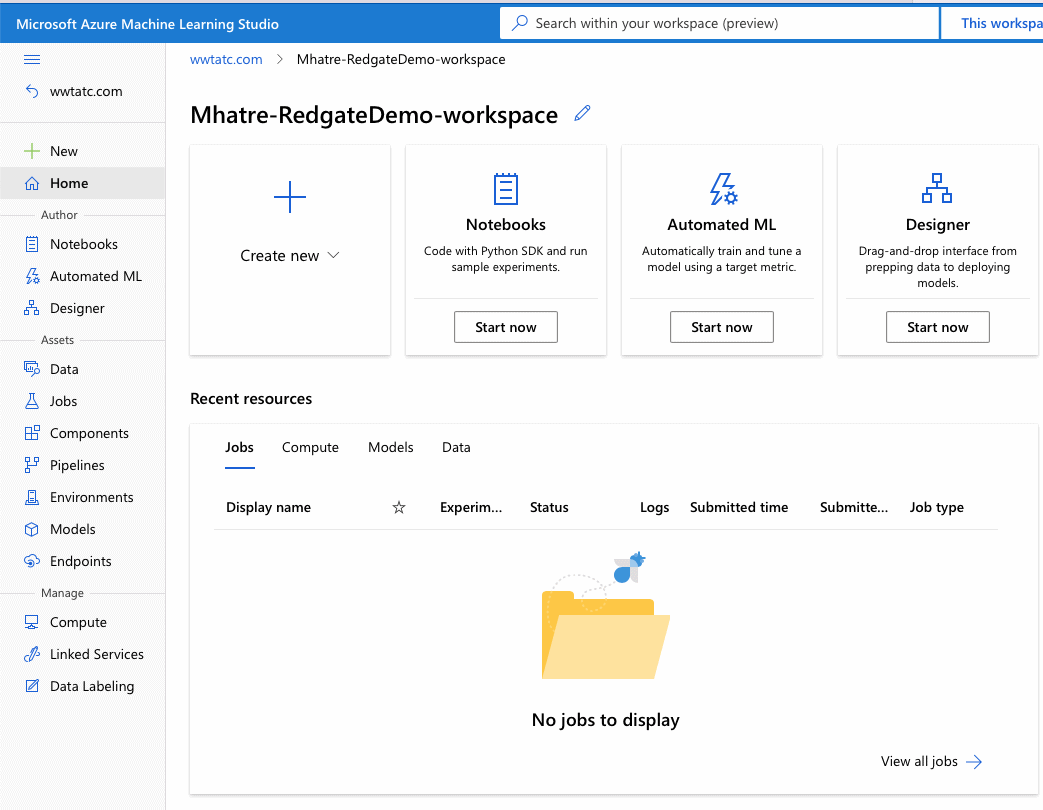Screen dimensions: 1043x810
Task: Click the Home house icon in sidebar
Action: click(32, 183)
